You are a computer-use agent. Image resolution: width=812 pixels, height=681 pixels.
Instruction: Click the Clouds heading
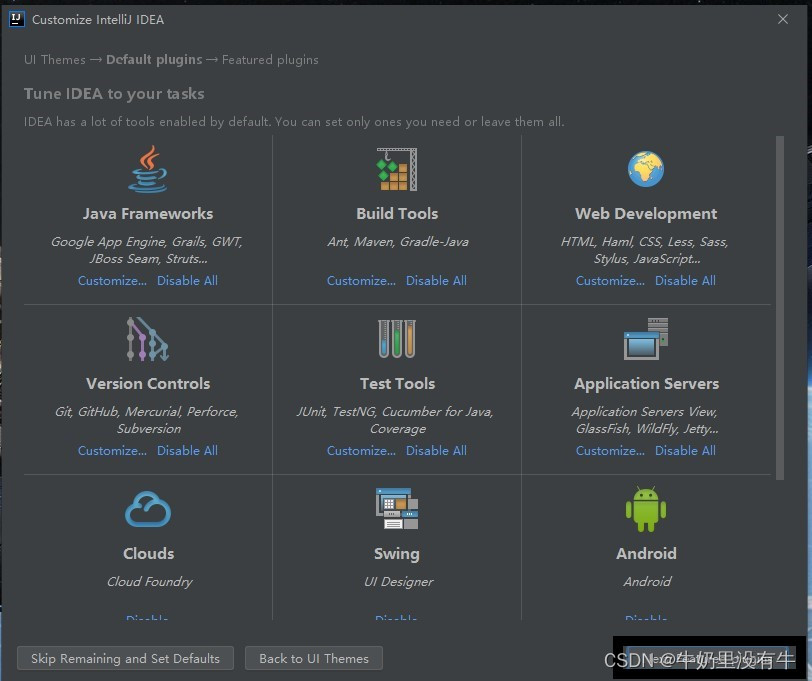149,553
